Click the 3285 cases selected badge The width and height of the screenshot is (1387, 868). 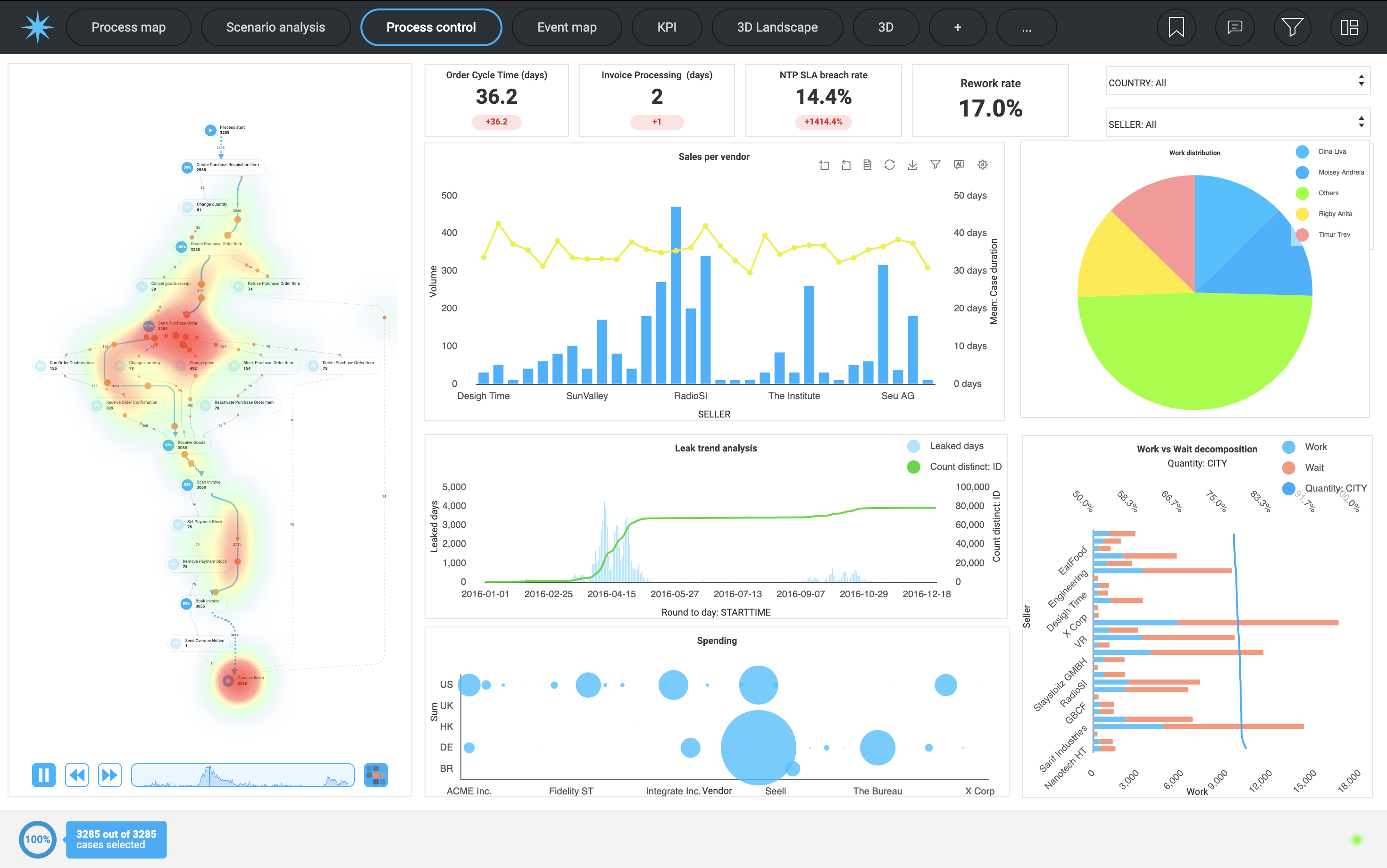click(116, 839)
